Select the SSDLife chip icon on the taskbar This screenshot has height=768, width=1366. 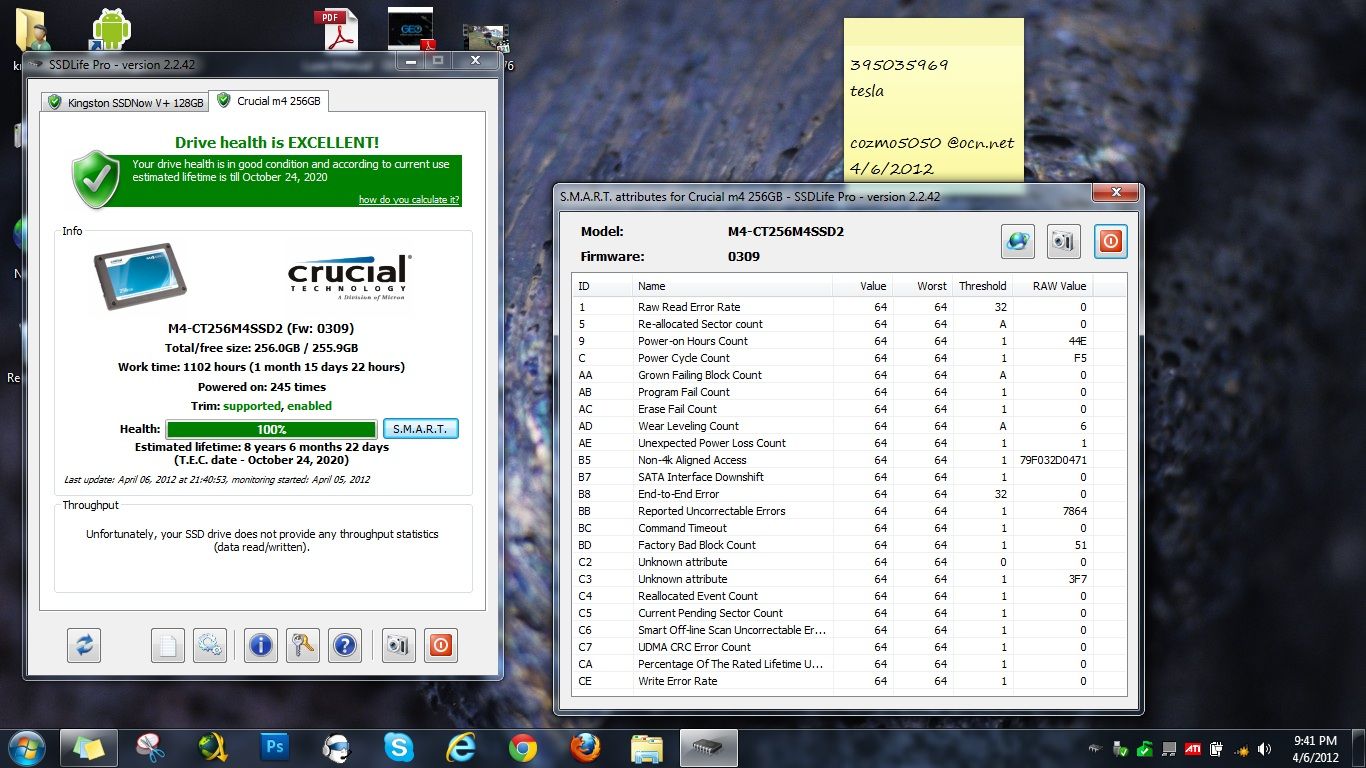709,748
